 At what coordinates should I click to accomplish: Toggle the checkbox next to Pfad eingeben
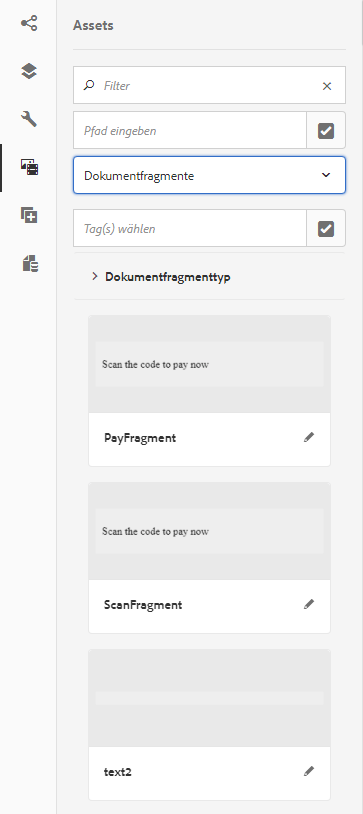(x=326, y=131)
